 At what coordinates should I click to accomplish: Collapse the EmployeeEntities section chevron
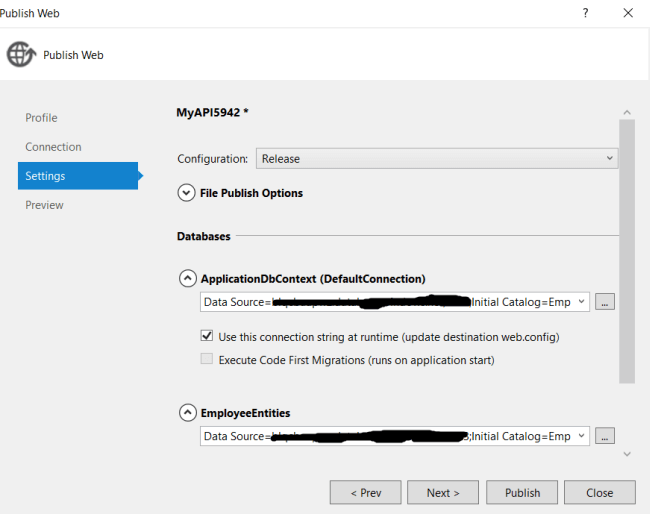187,412
